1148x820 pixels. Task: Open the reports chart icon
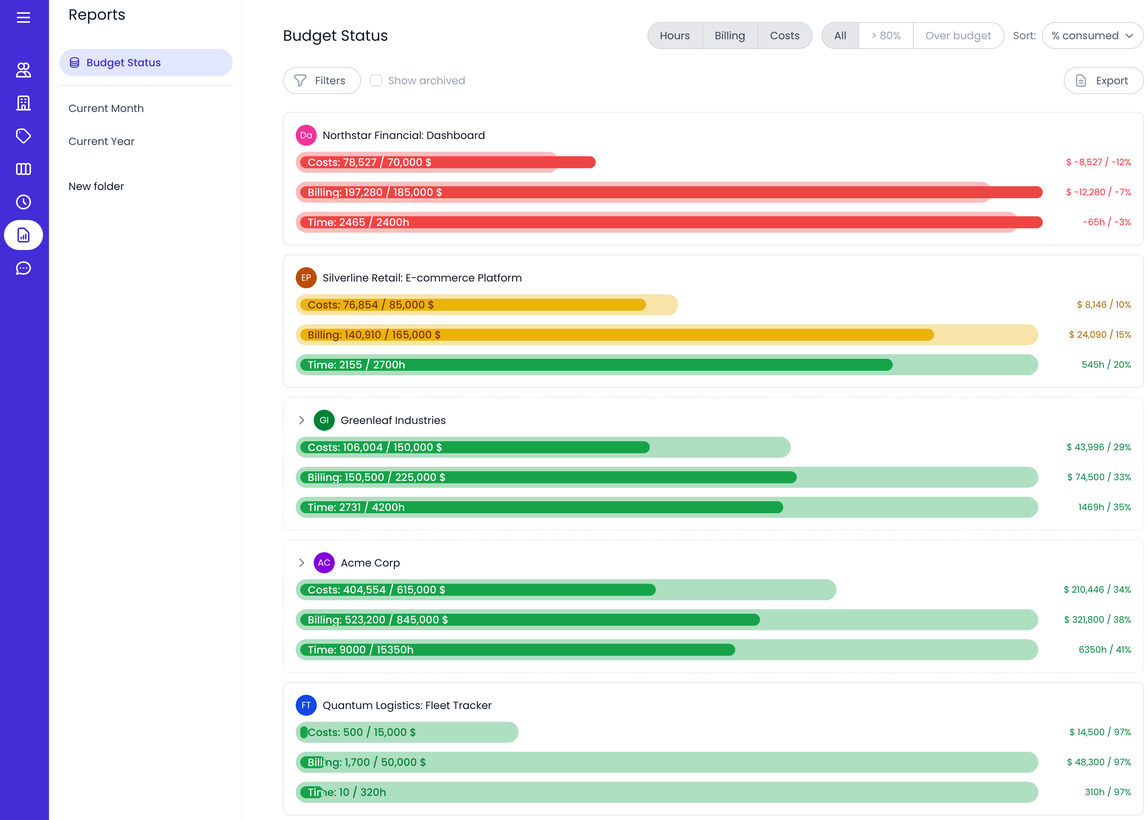[x=23, y=235]
